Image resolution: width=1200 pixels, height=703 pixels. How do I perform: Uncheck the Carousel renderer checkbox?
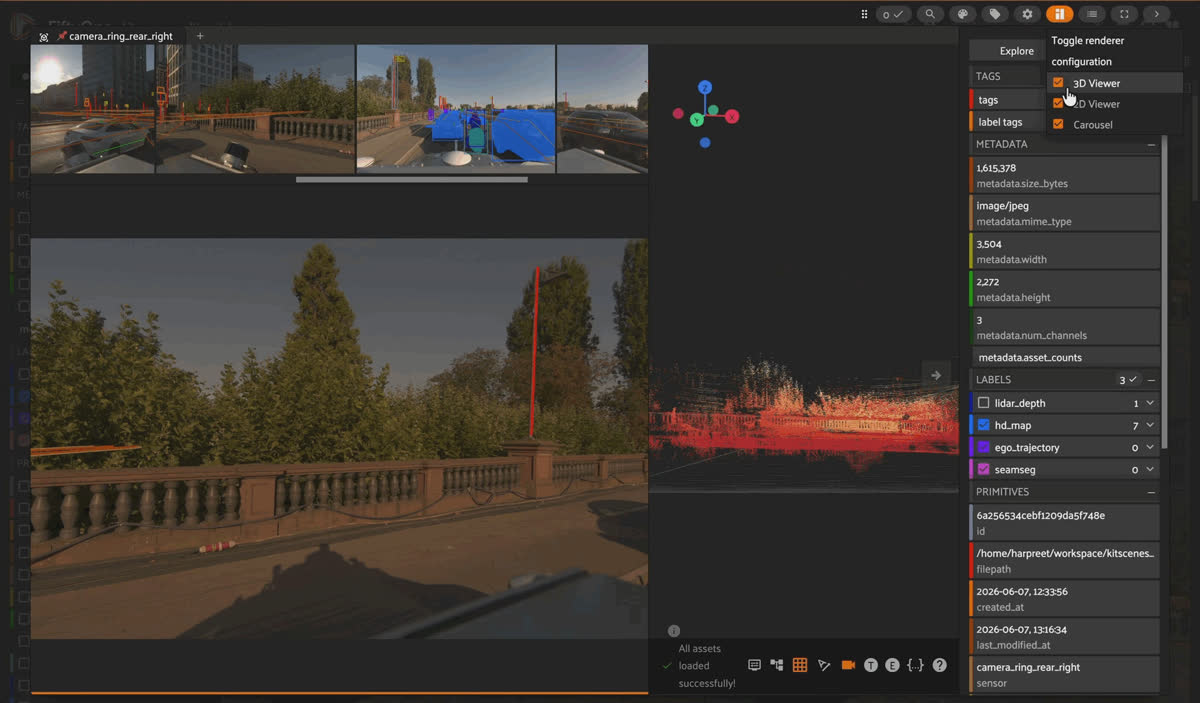click(1058, 124)
